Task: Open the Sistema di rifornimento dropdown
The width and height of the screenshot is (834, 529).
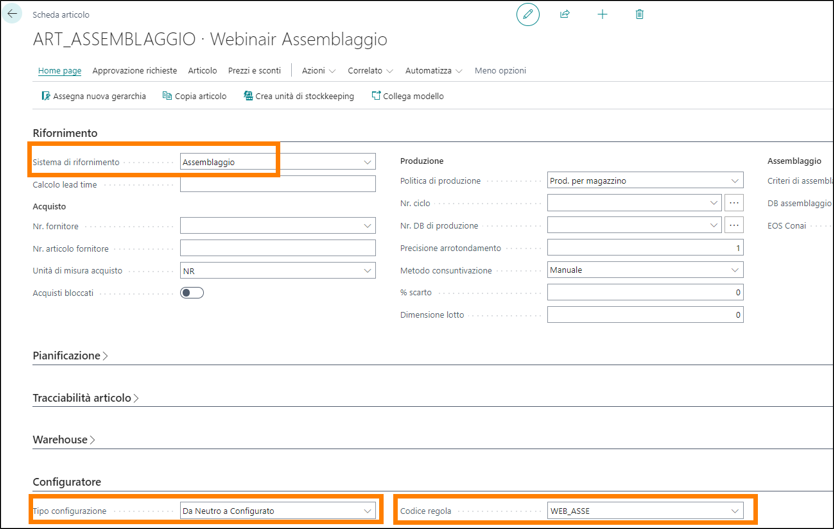Action: 368,162
